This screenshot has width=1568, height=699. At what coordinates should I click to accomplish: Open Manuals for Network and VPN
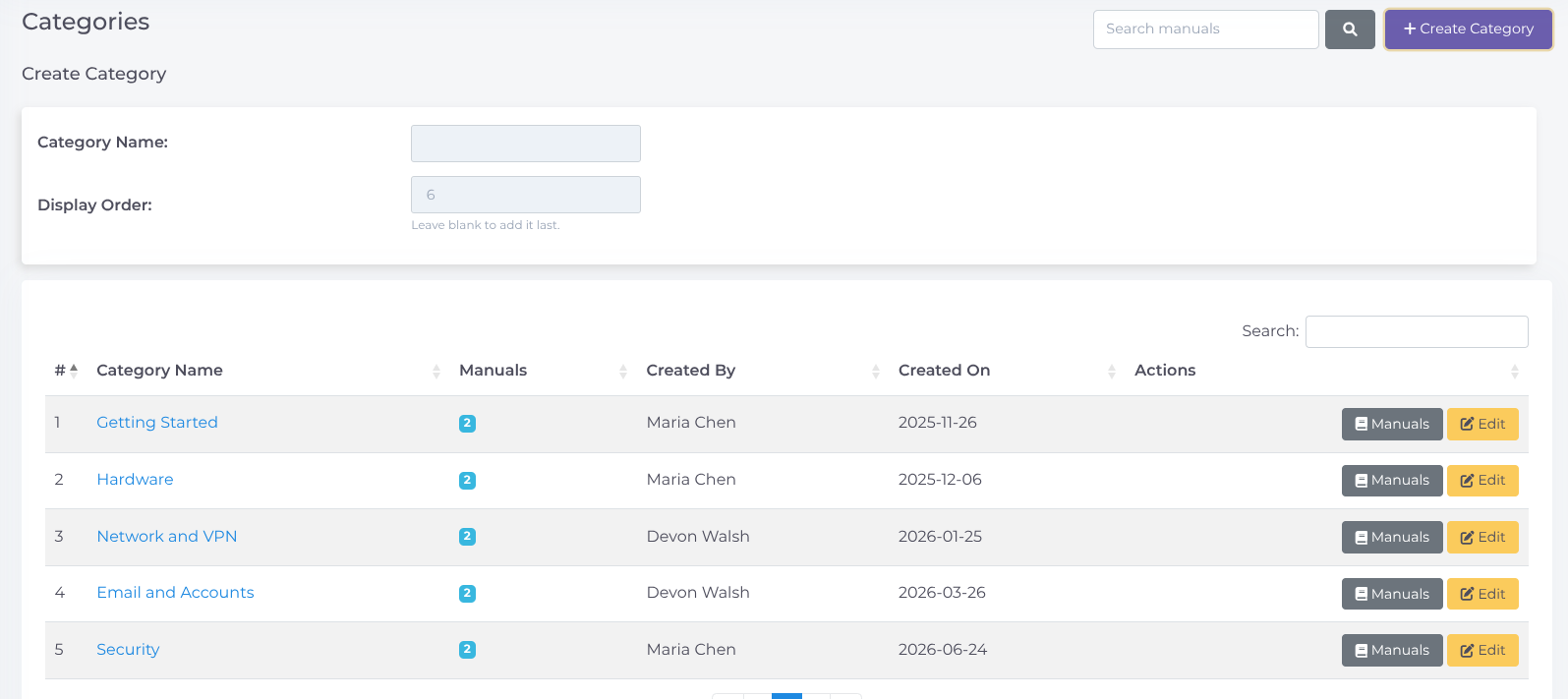(x=1392, y=537)
